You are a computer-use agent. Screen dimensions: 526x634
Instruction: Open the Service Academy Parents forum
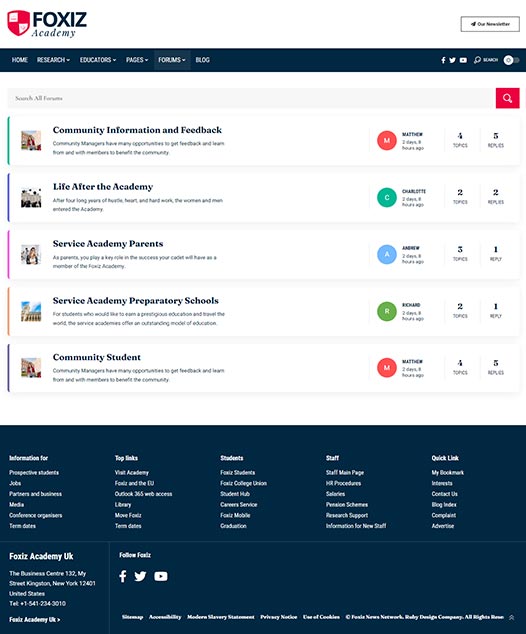108,244
